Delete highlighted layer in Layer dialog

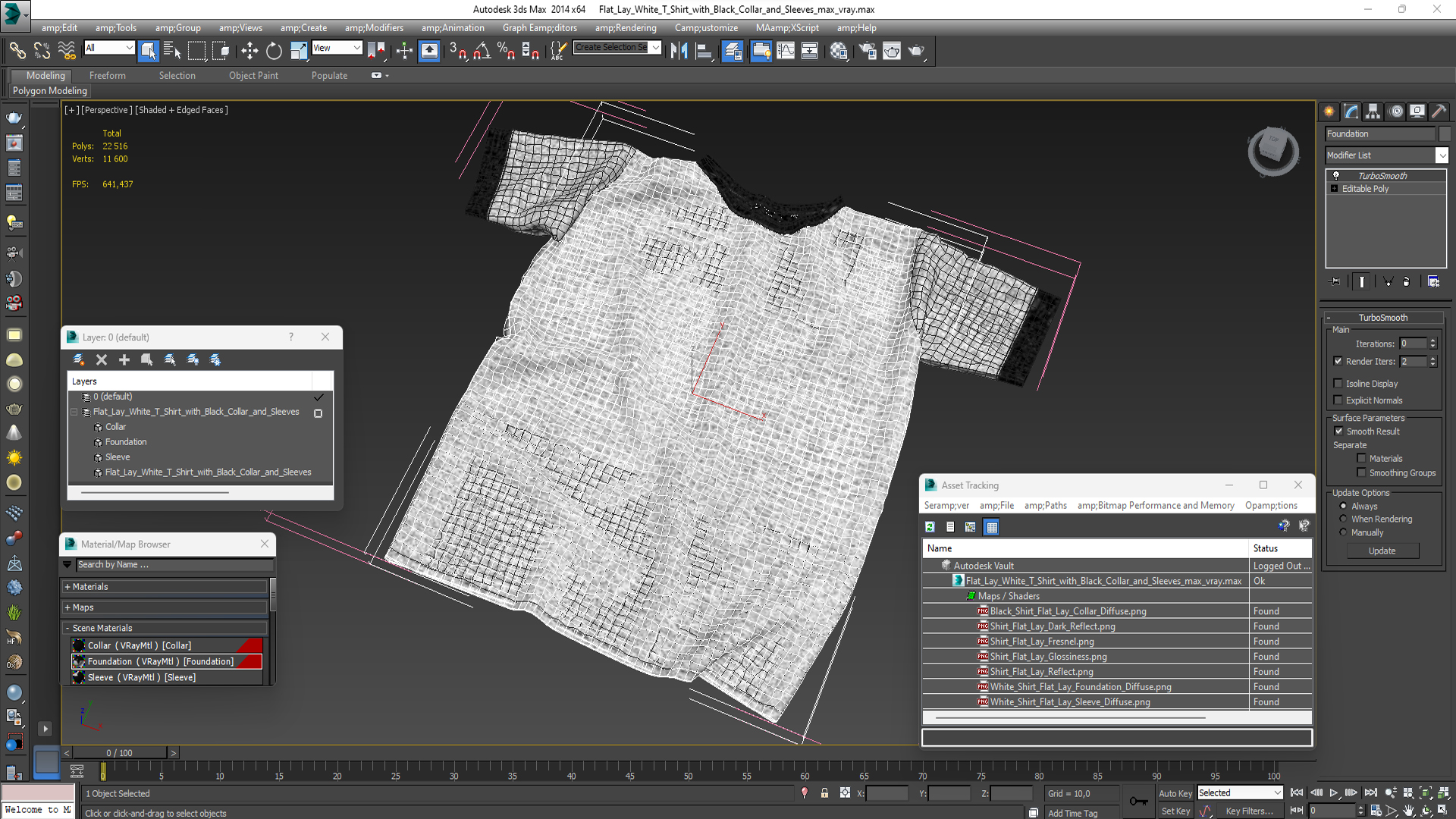point(102,359)
